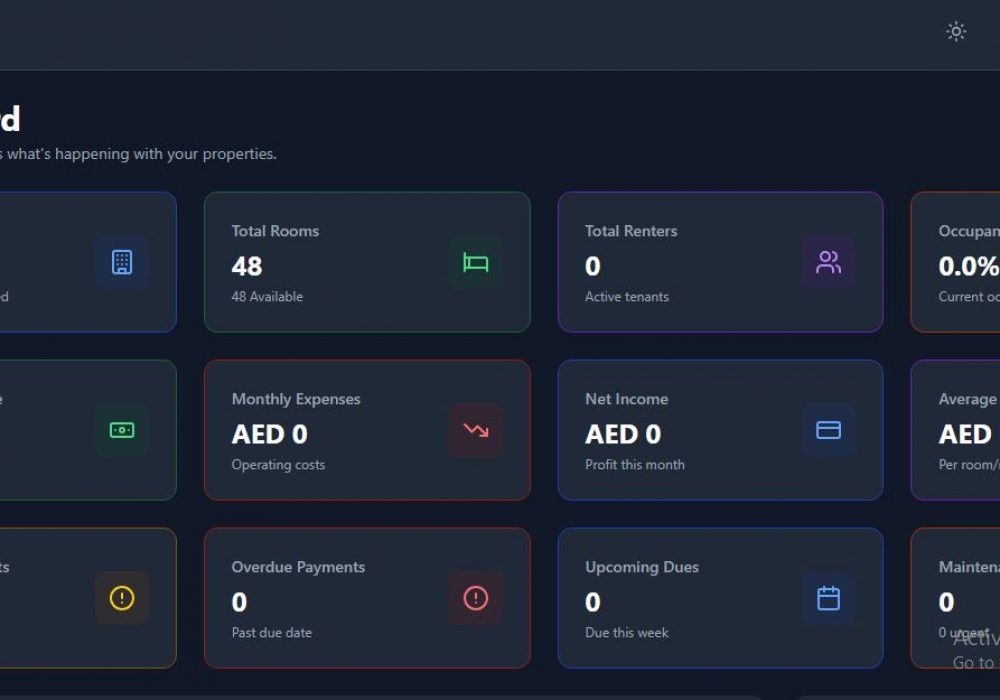Select the Total Renters heading

(631, 231)
